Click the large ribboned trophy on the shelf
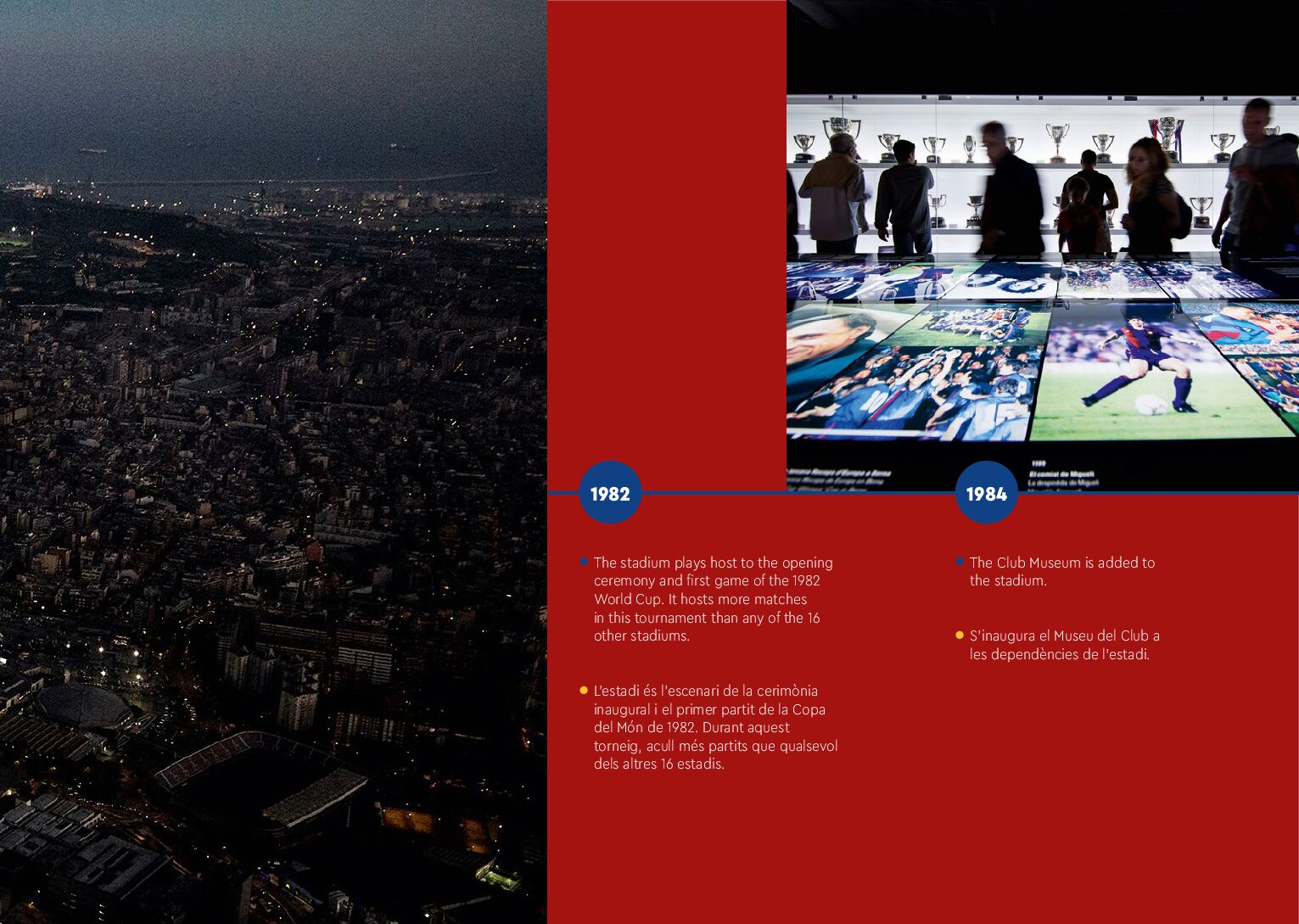Image resolution: width=1299 pixels, height=924 pixels. [x=1167, y=136]
